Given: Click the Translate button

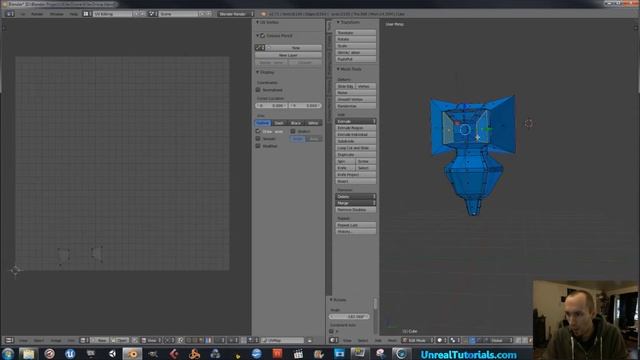Looking at the screenshot, I should click(x=356, y=33).
